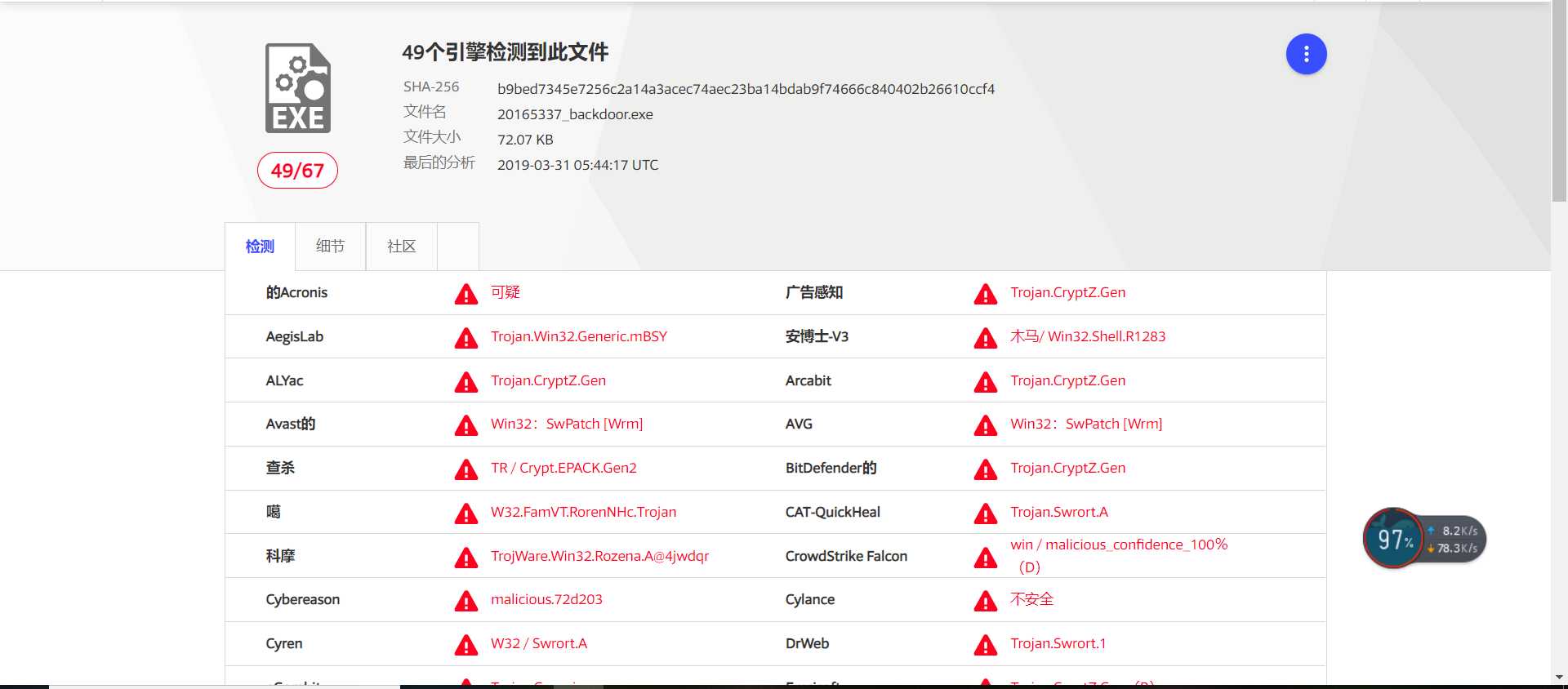Switch to the 社区 tab
Screen dimensions: 1568x689
pos(401,246)
